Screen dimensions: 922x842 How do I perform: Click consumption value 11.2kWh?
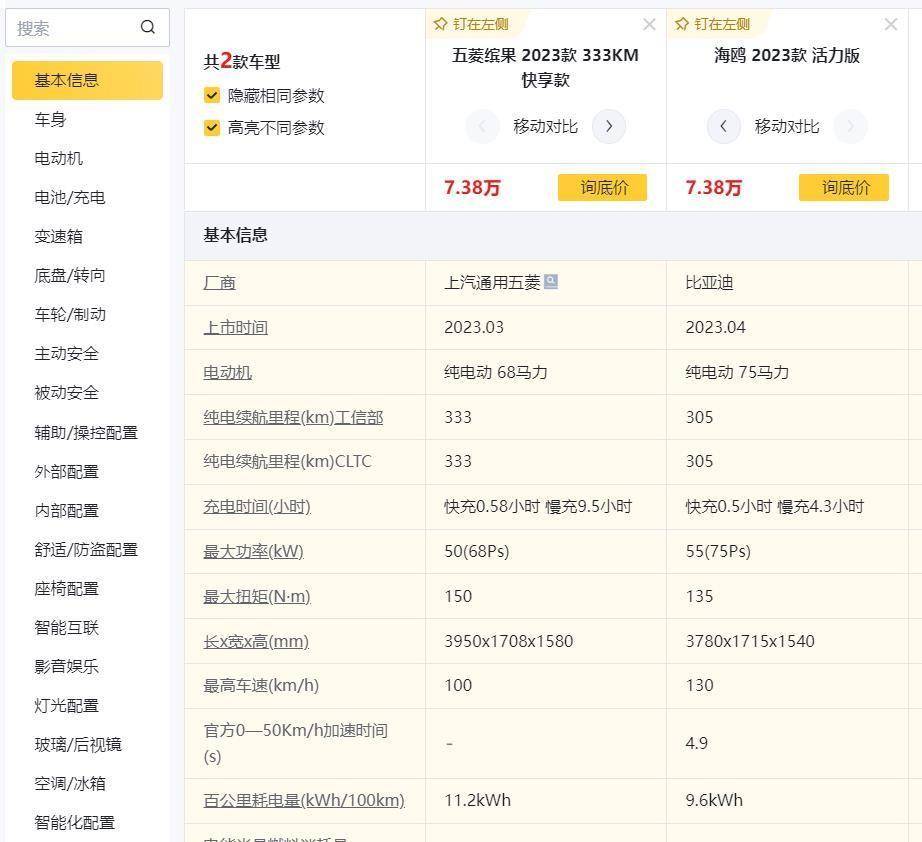477,800
